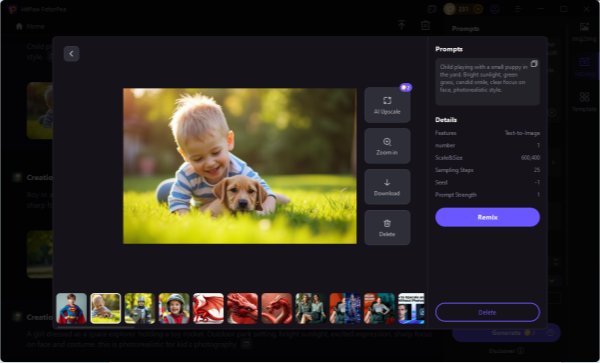Select the baby on grass thumbnail

pyautogui.click(x=106, y=309)
